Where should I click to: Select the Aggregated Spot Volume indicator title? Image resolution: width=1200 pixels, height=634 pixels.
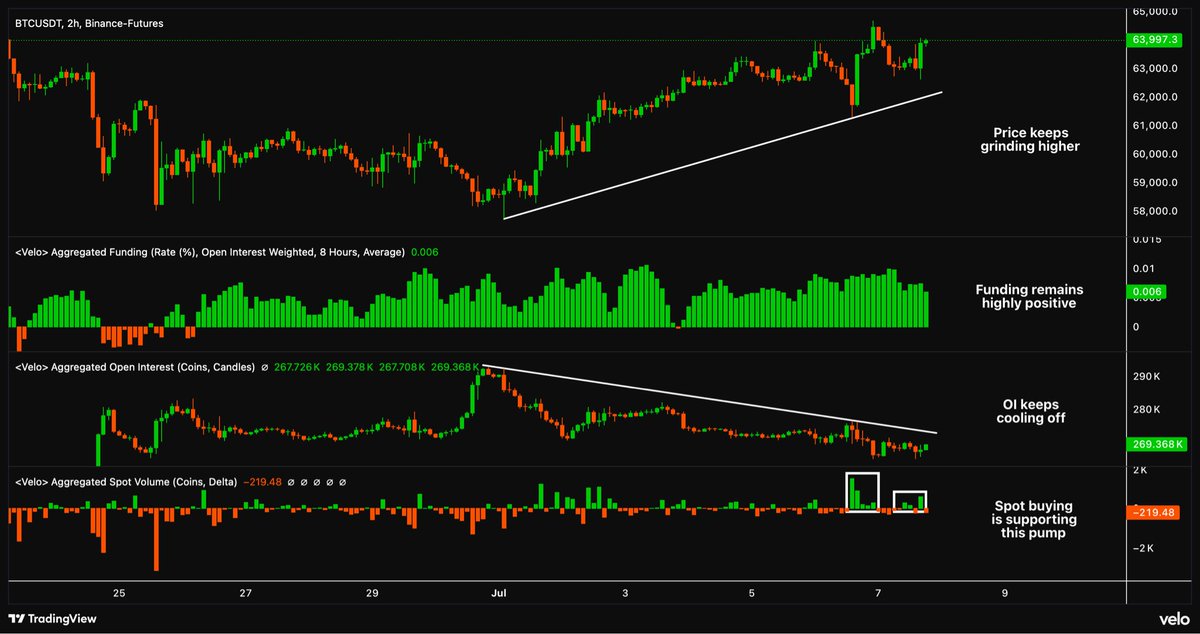pyautogui.click(x=126, y=482)
